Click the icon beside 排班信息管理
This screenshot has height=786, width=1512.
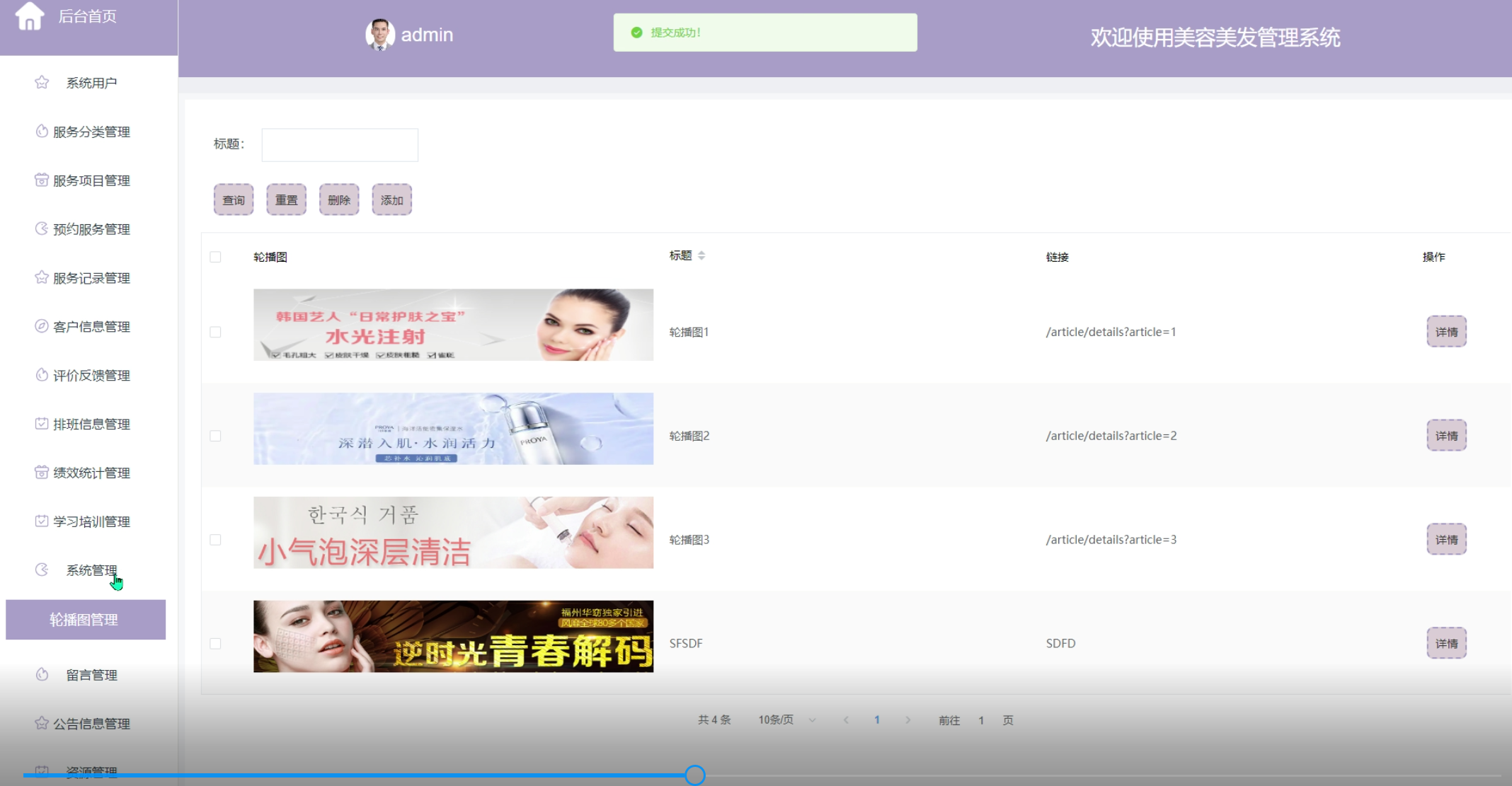point(42,423)
